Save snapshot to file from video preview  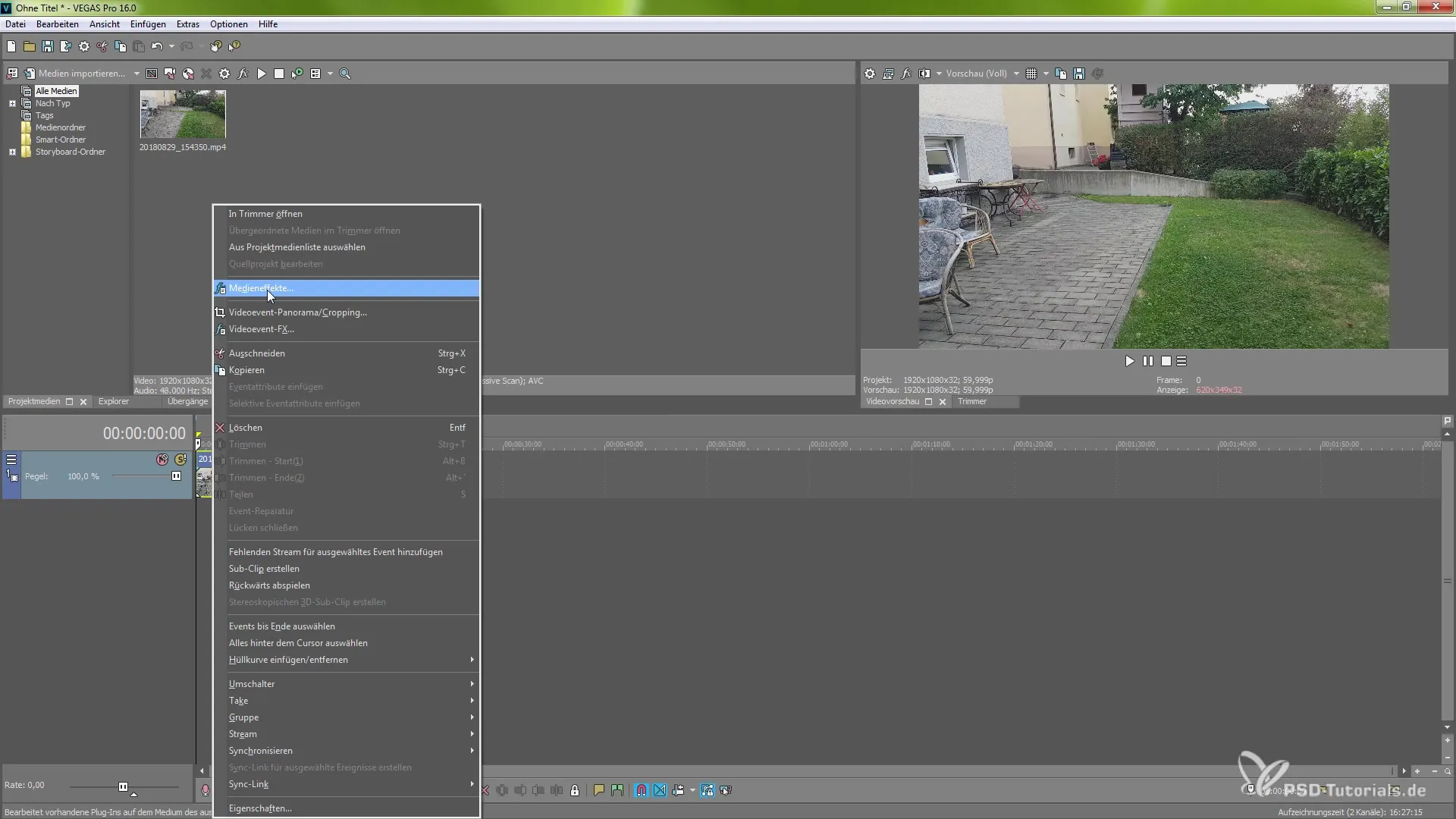click(x=1079, y=74)
